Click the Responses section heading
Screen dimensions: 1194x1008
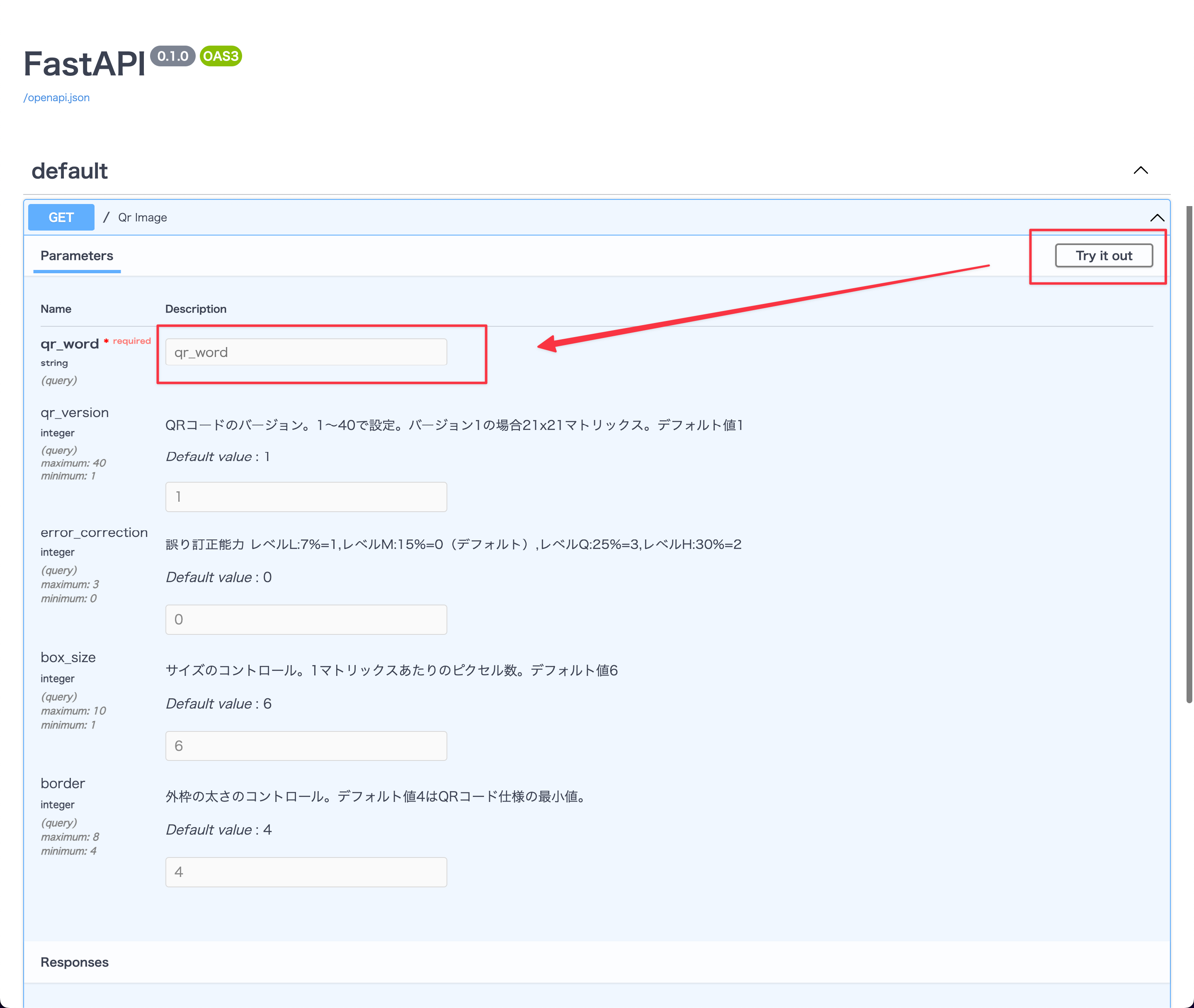75,963
